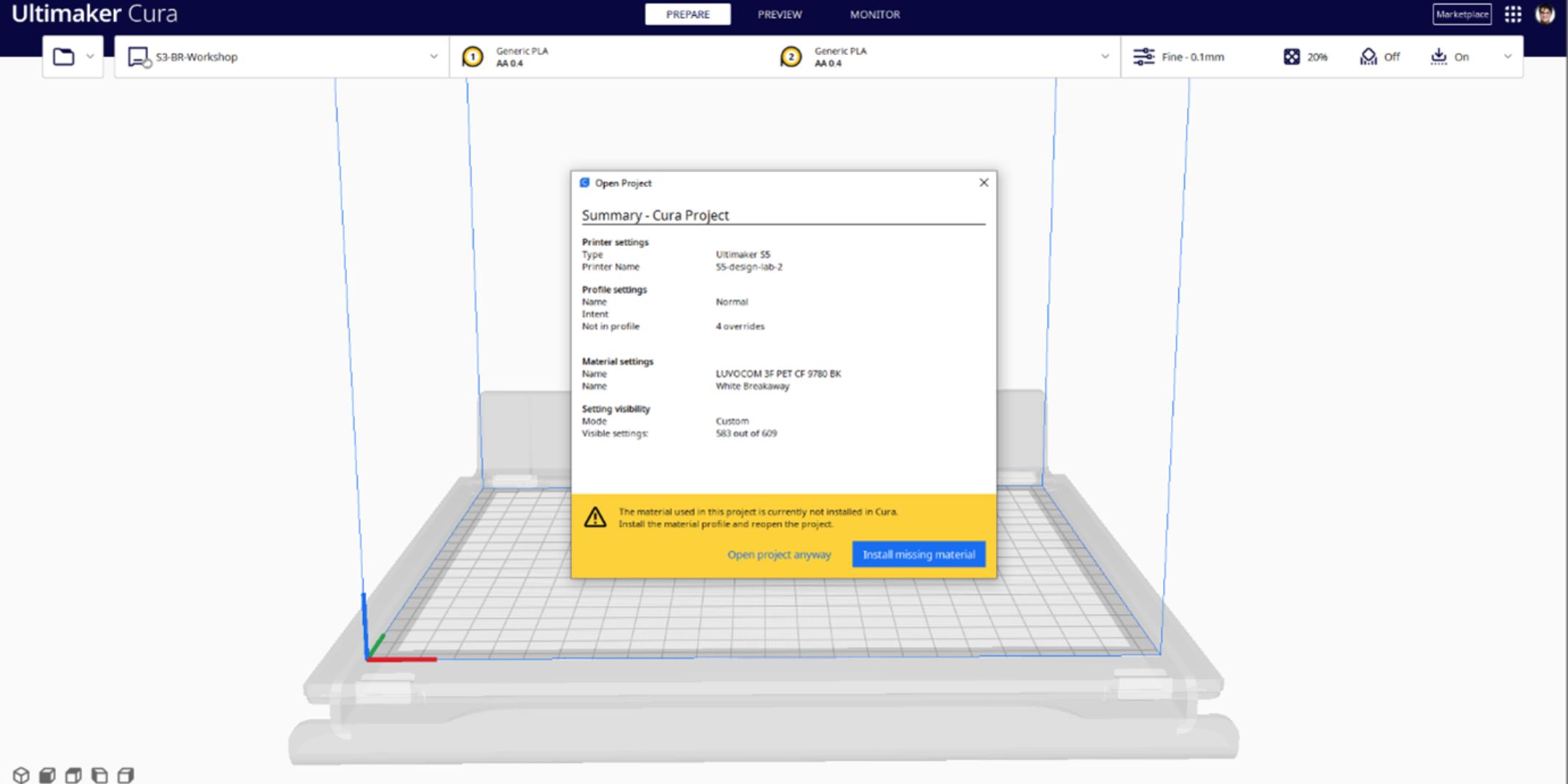The image size is (1568, 784).
Task: Click the Normal profile name value
Action: (732, 302)
